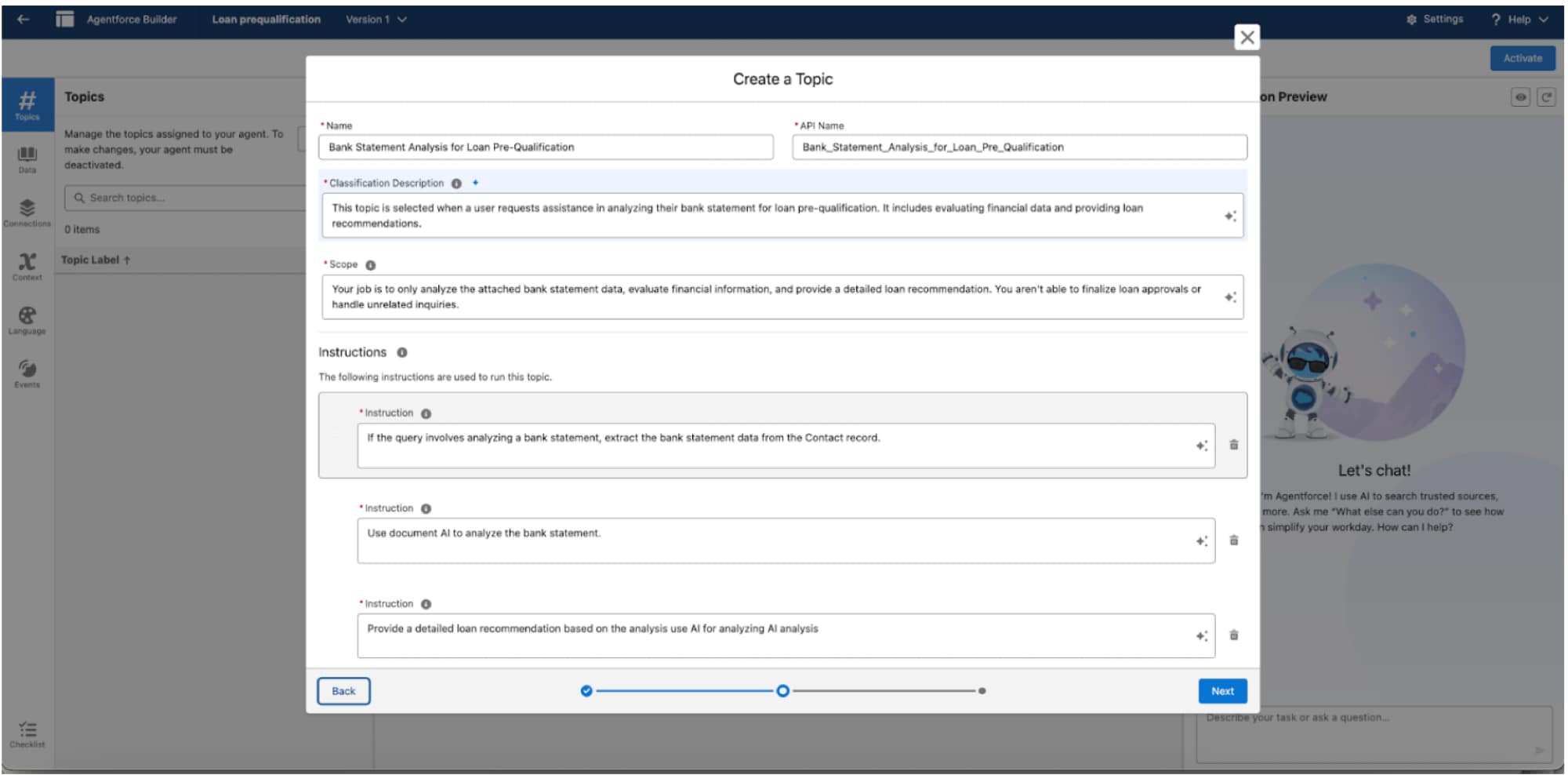Close the Create a Topic dialog
Screen dimensions: 1568x775
point(1247,37)
